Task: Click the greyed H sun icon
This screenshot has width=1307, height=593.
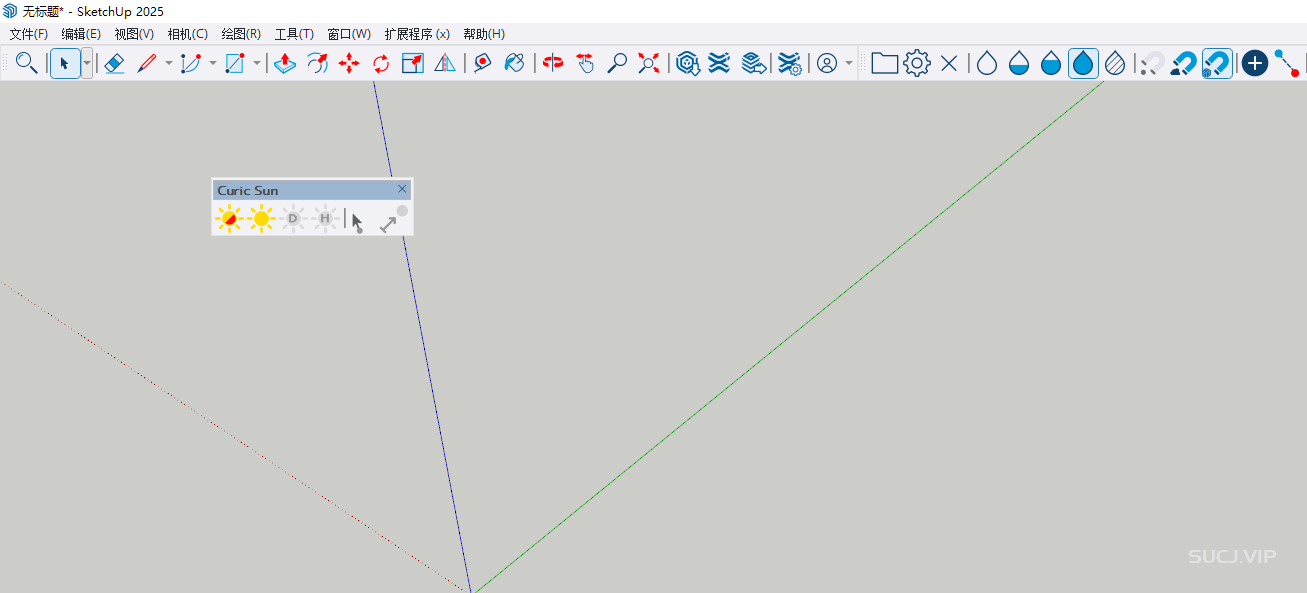Action: point(325,218)
